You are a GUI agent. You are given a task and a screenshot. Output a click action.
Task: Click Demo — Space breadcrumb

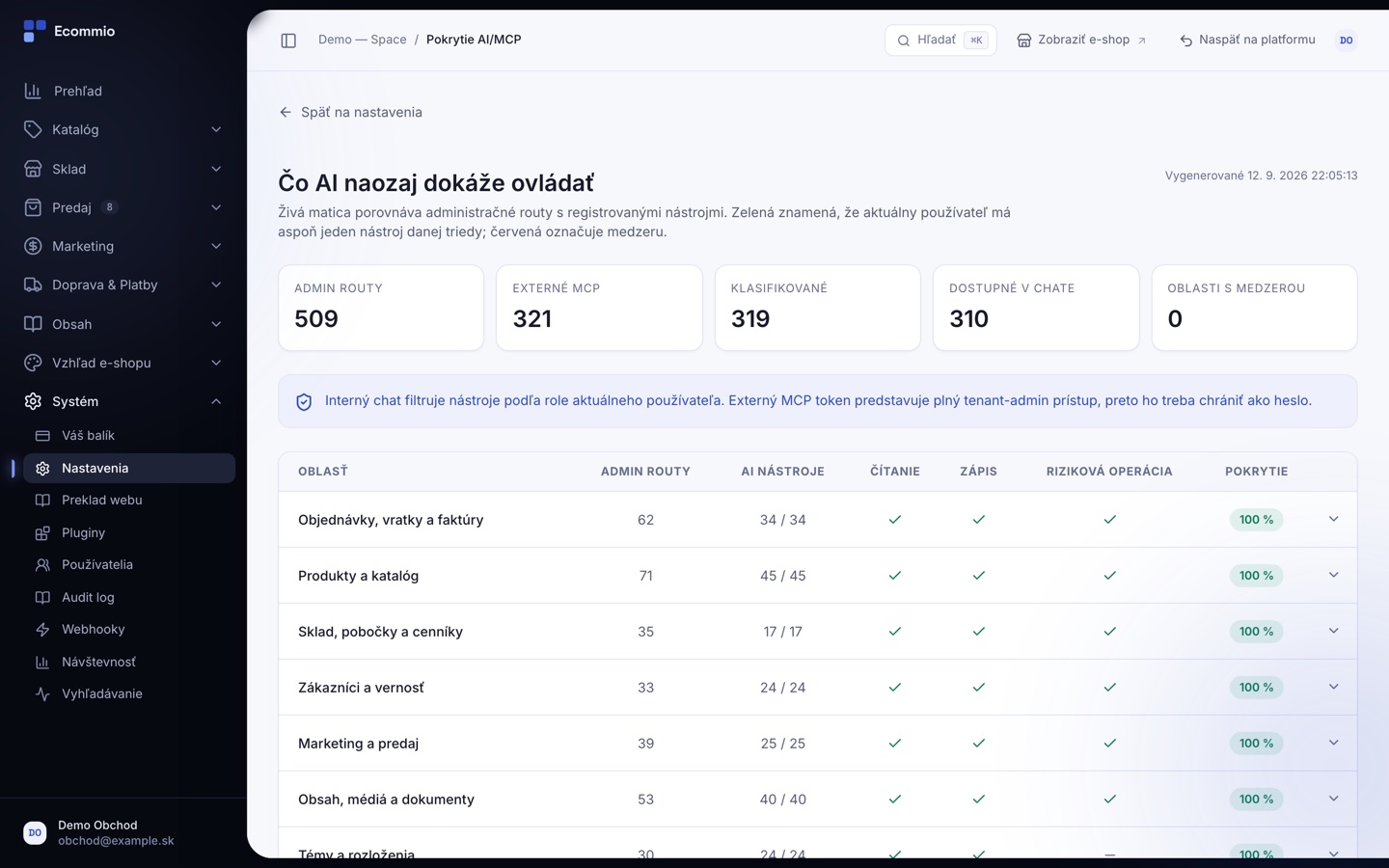click(x=362, y=40)
